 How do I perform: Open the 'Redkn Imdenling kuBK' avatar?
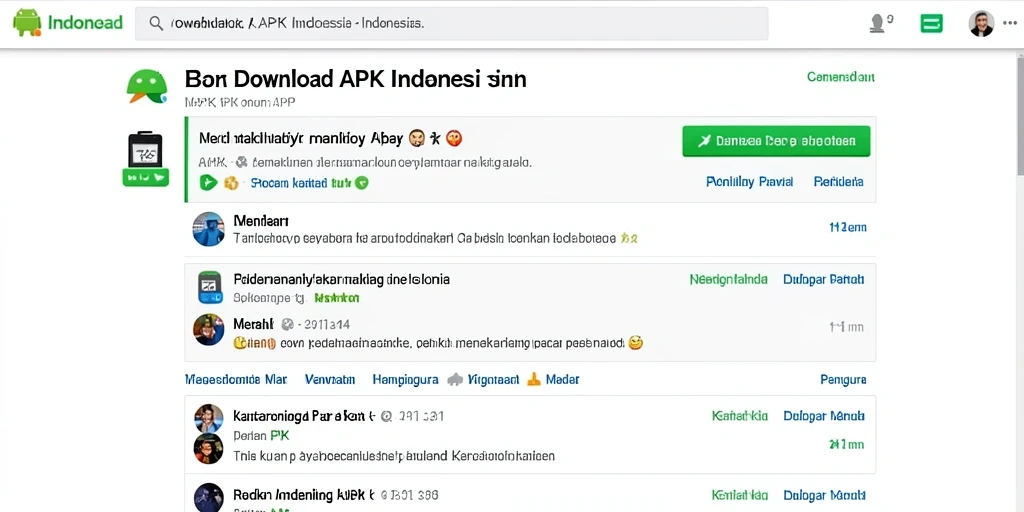coord(208,498)
